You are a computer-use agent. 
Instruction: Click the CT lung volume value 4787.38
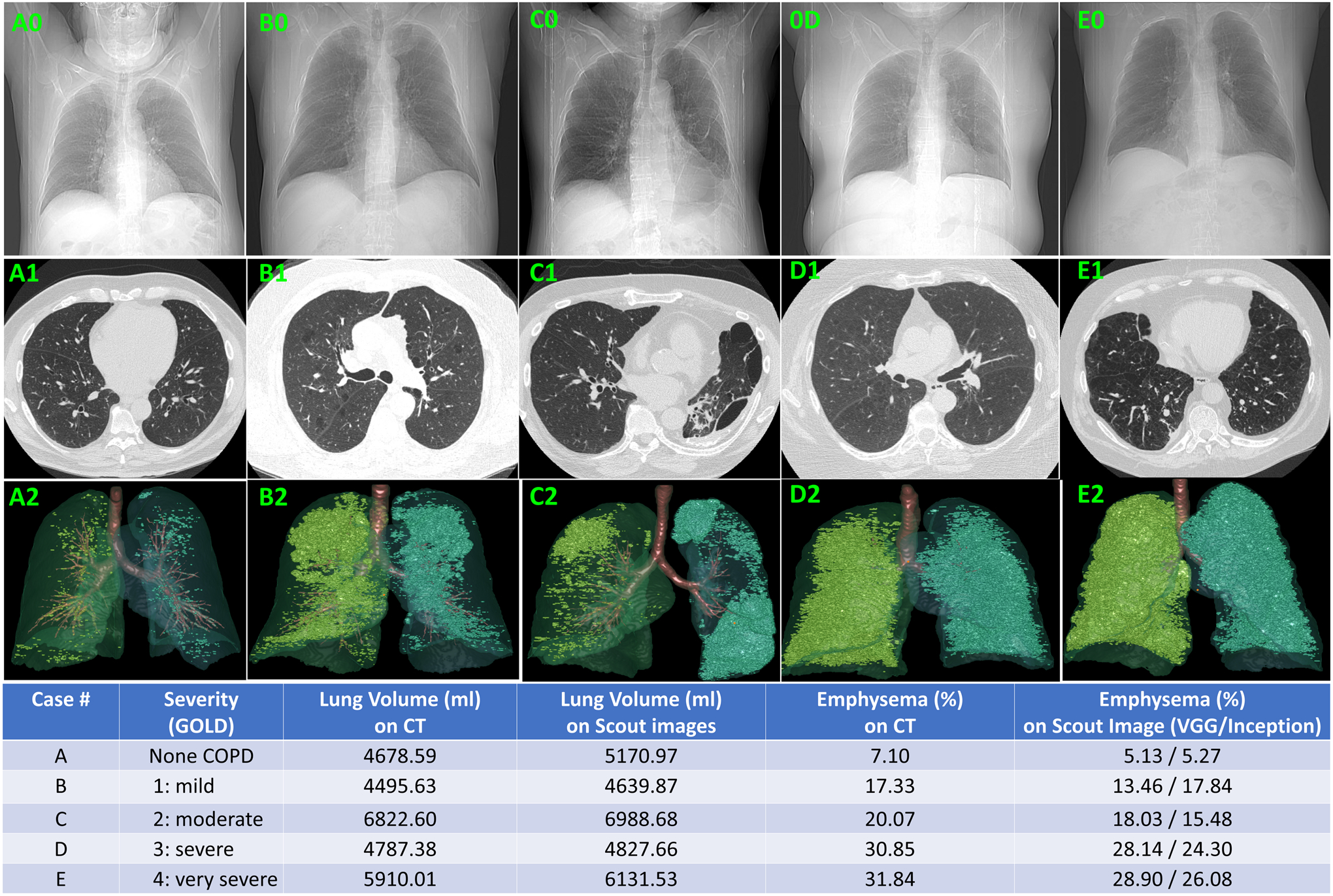click(400, 849)
